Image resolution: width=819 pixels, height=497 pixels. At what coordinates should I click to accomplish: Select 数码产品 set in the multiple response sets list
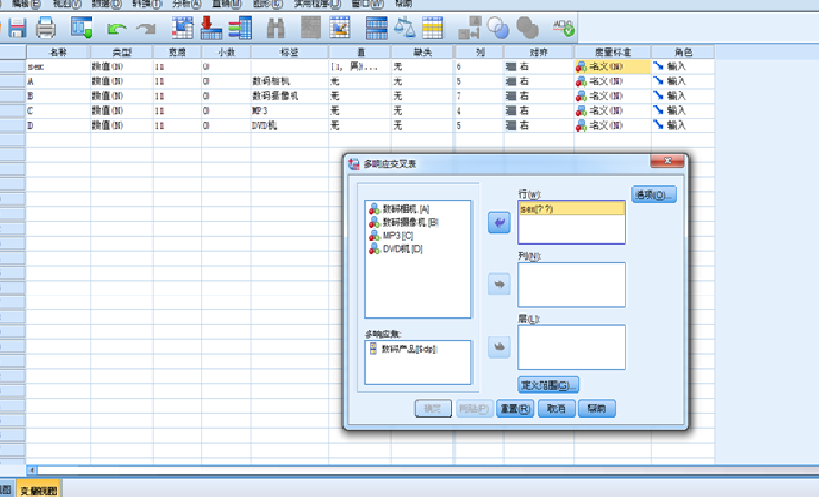click(x=403, y=349)
